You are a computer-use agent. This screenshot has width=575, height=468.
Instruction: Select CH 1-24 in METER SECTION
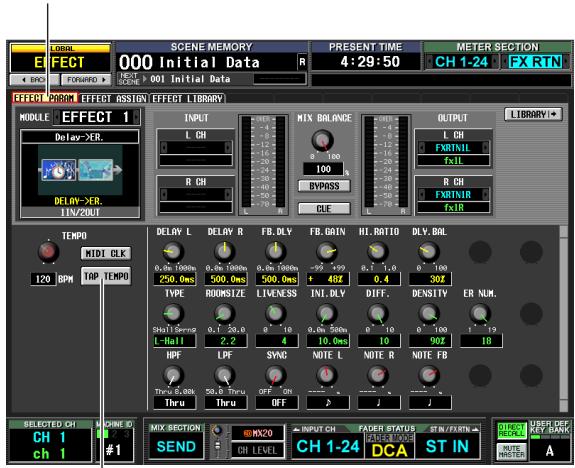coord(461,62)
